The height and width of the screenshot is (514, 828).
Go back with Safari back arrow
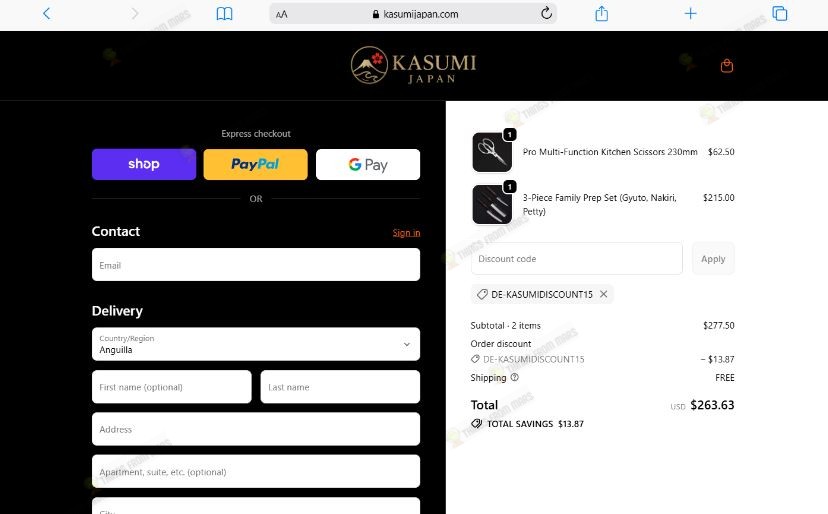click(46, 13)
